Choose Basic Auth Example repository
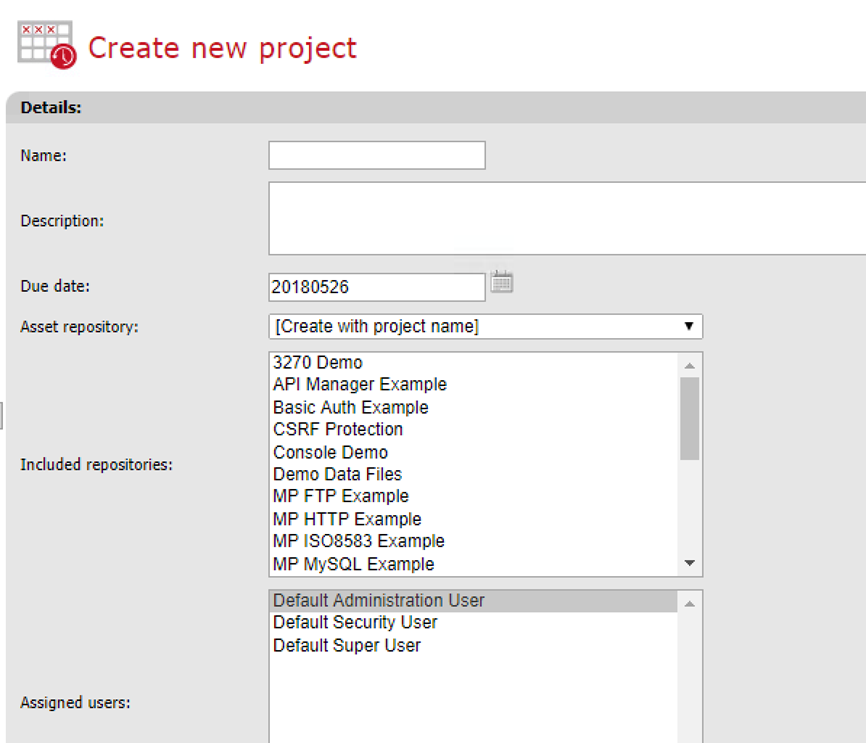866x743 pixels. click(x=351, y=407)
